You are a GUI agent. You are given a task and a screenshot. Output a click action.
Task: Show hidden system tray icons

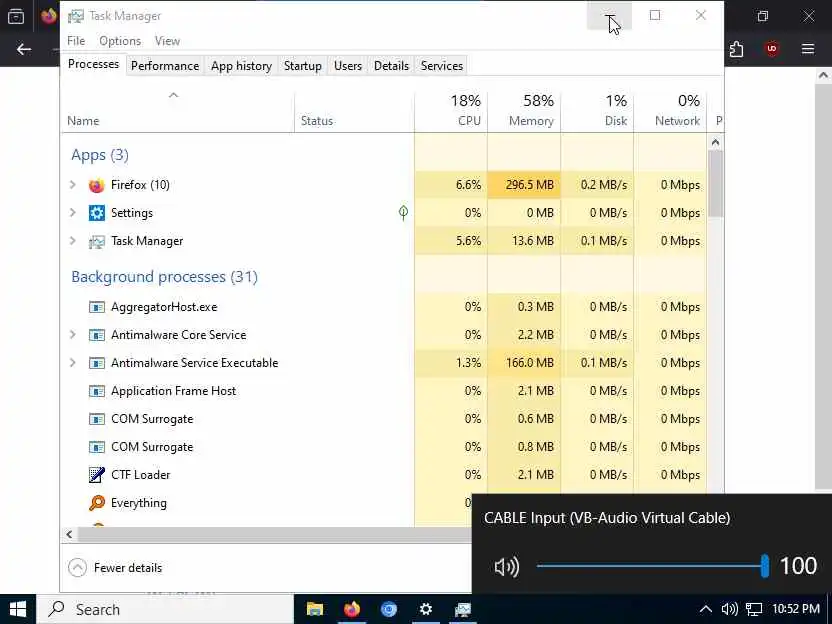point(705,609)
